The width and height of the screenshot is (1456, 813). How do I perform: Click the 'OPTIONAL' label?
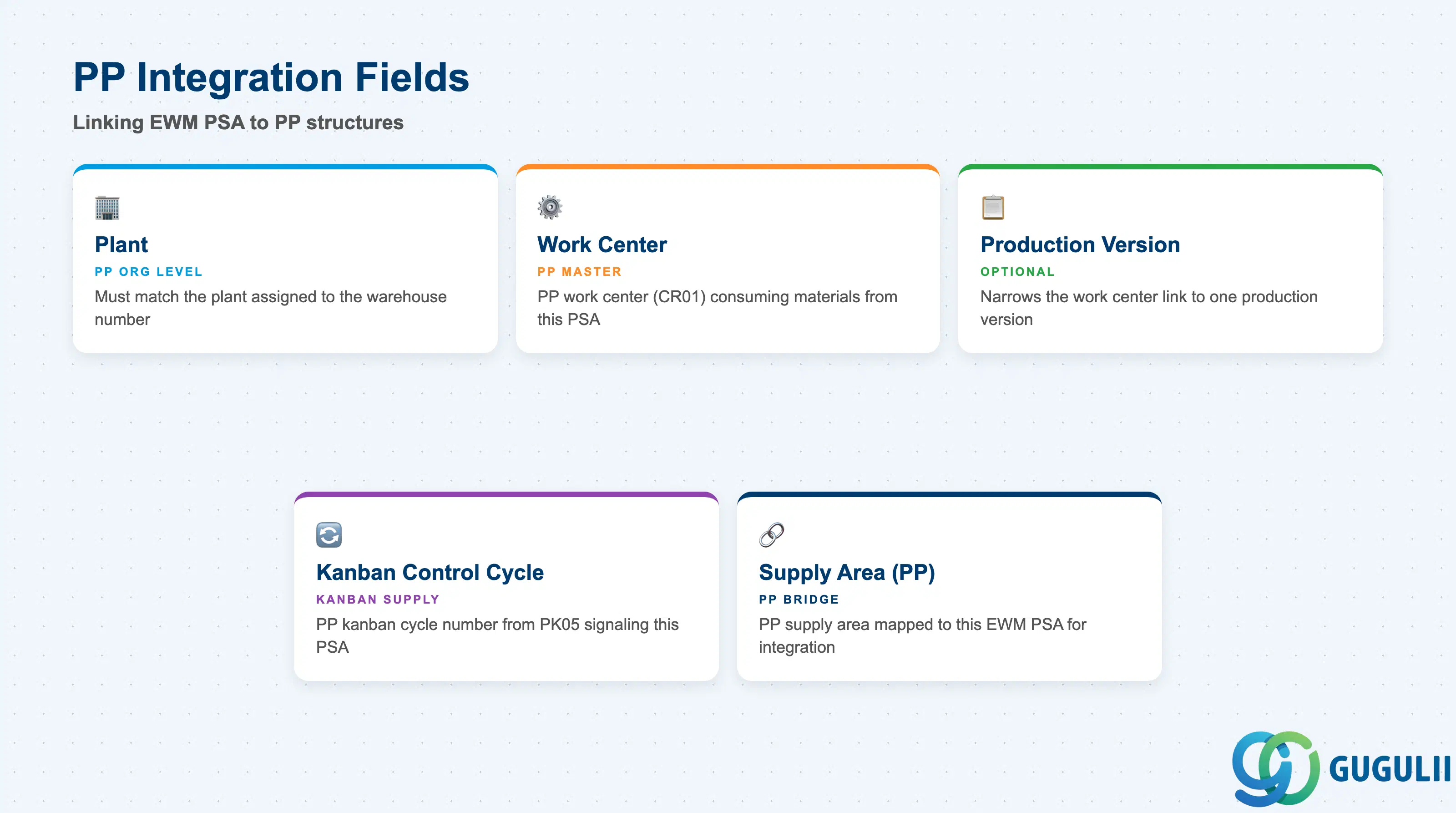coord(1017,271)
